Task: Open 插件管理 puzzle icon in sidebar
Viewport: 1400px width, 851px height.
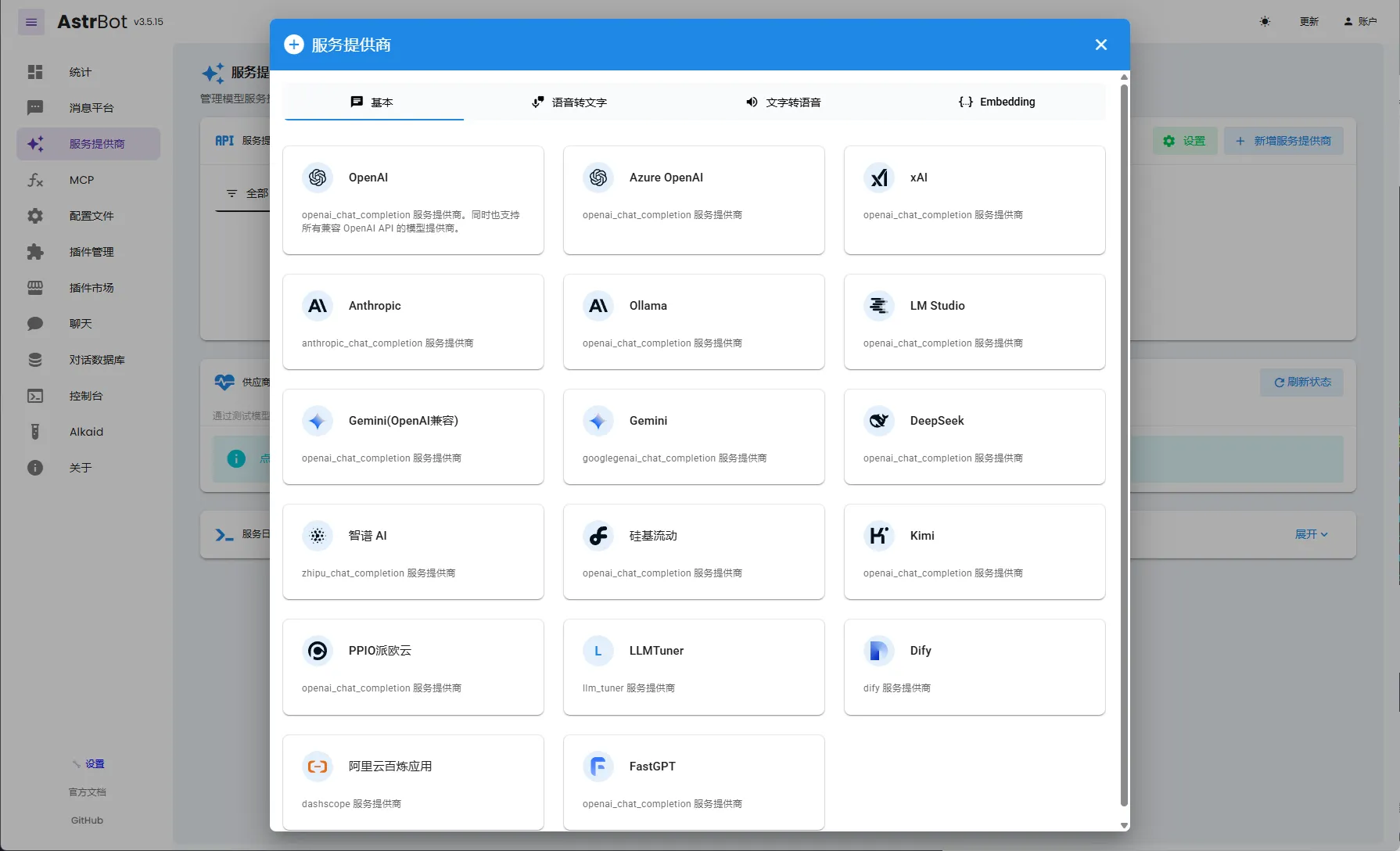Action: point(35,252)
